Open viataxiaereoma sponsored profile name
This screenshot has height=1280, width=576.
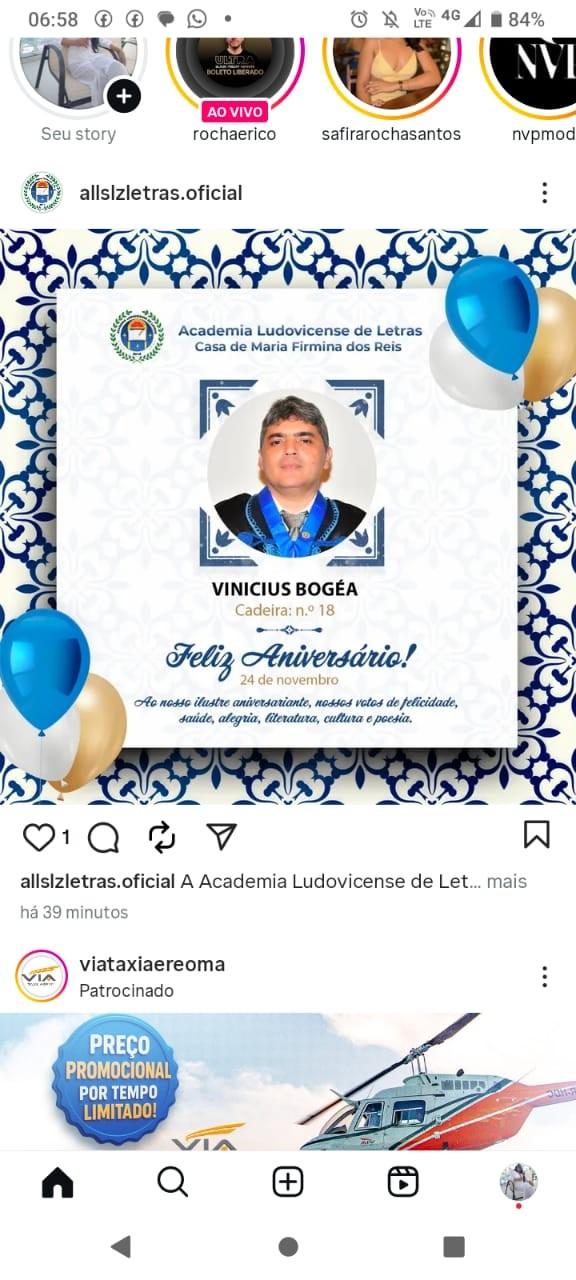(152, 964)
